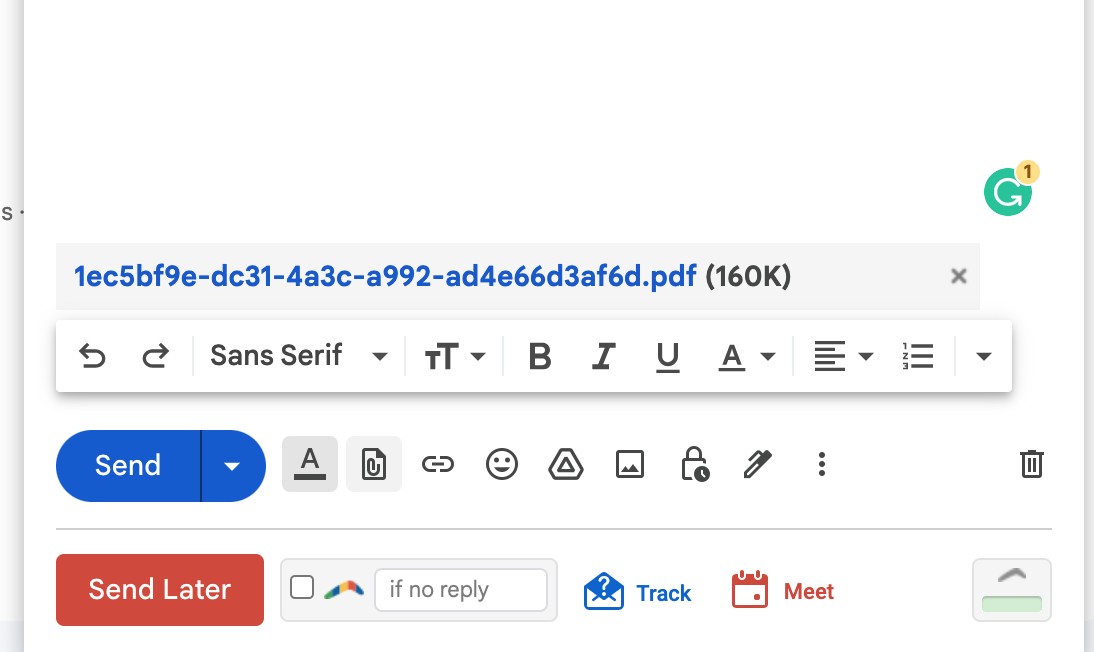The image size is (1094, 652).
Task: Open the attached PDF file link
Action: pos(385,276)
